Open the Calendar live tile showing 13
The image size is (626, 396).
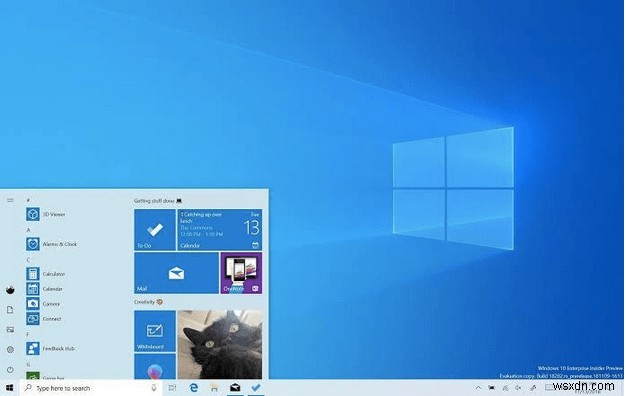220,230
